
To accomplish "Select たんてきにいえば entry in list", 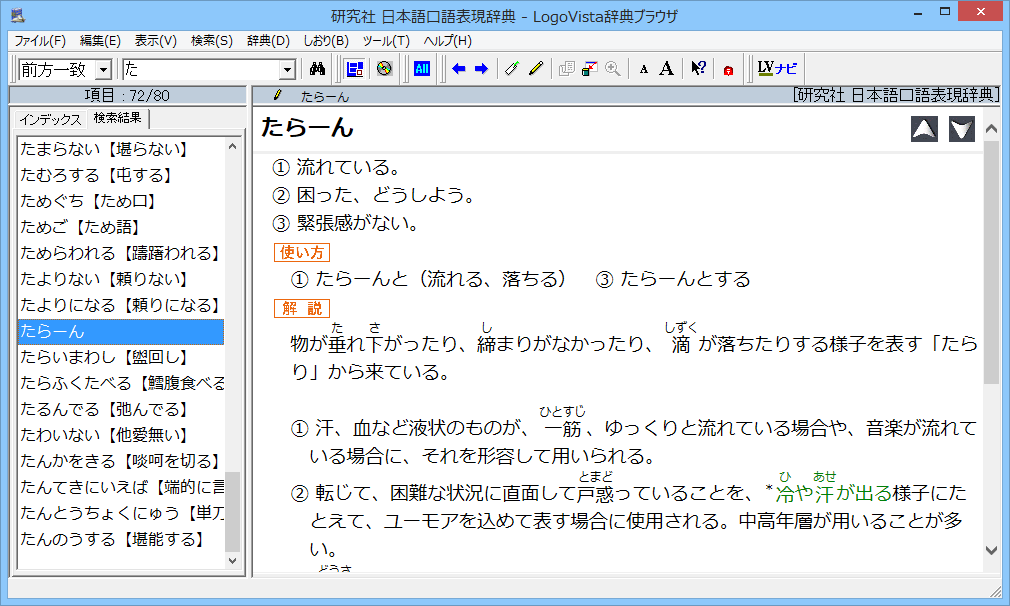I will click(121, 488).
